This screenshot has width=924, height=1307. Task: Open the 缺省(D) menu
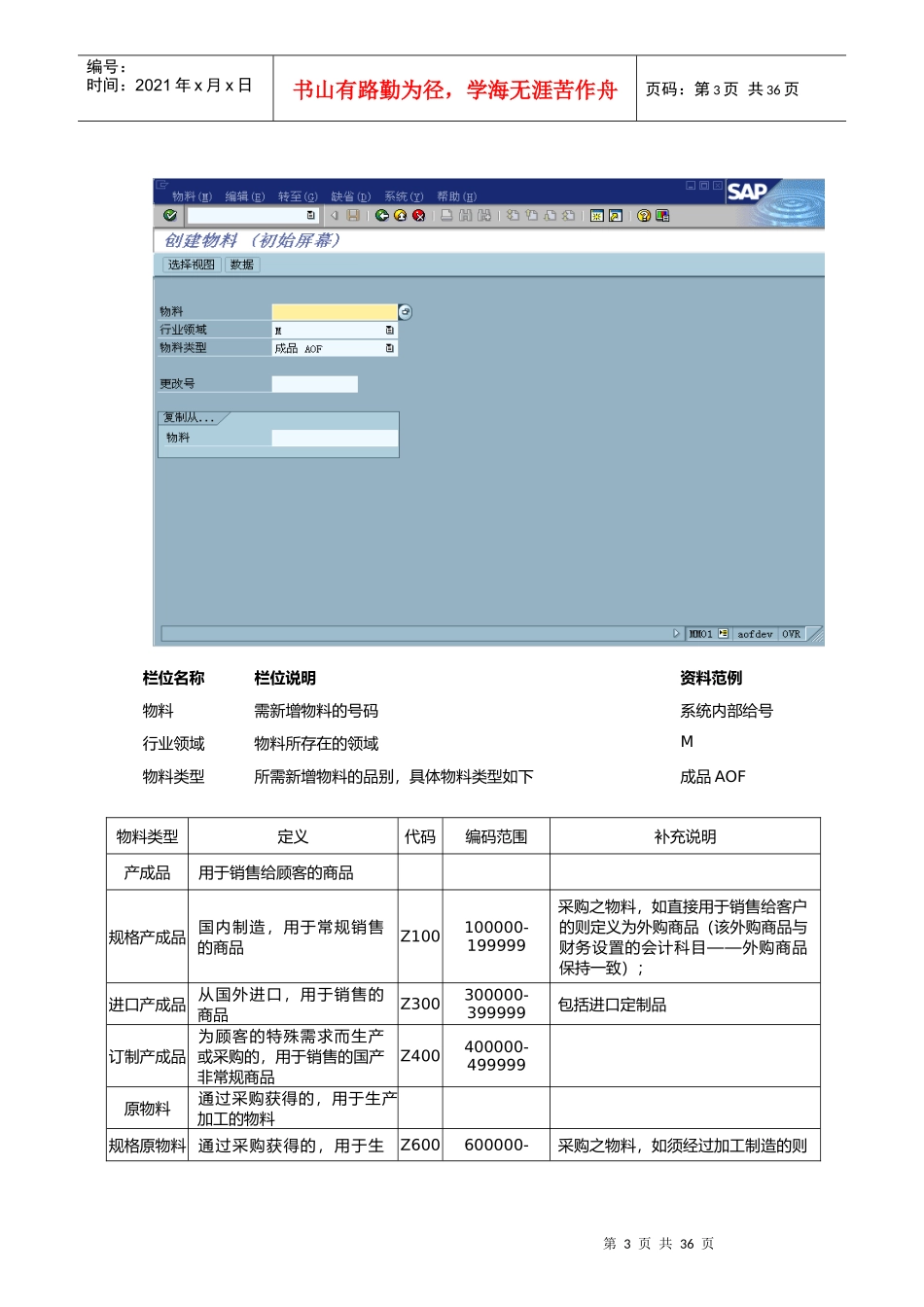351,196
